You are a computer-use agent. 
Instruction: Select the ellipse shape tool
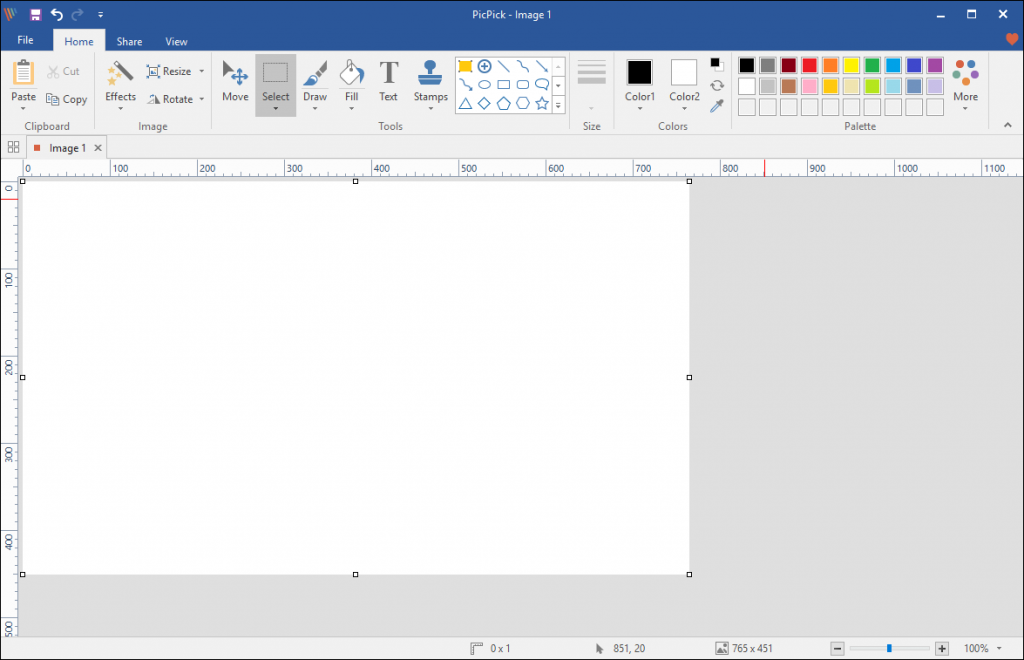pyautogui.click(x=484, y=84)
